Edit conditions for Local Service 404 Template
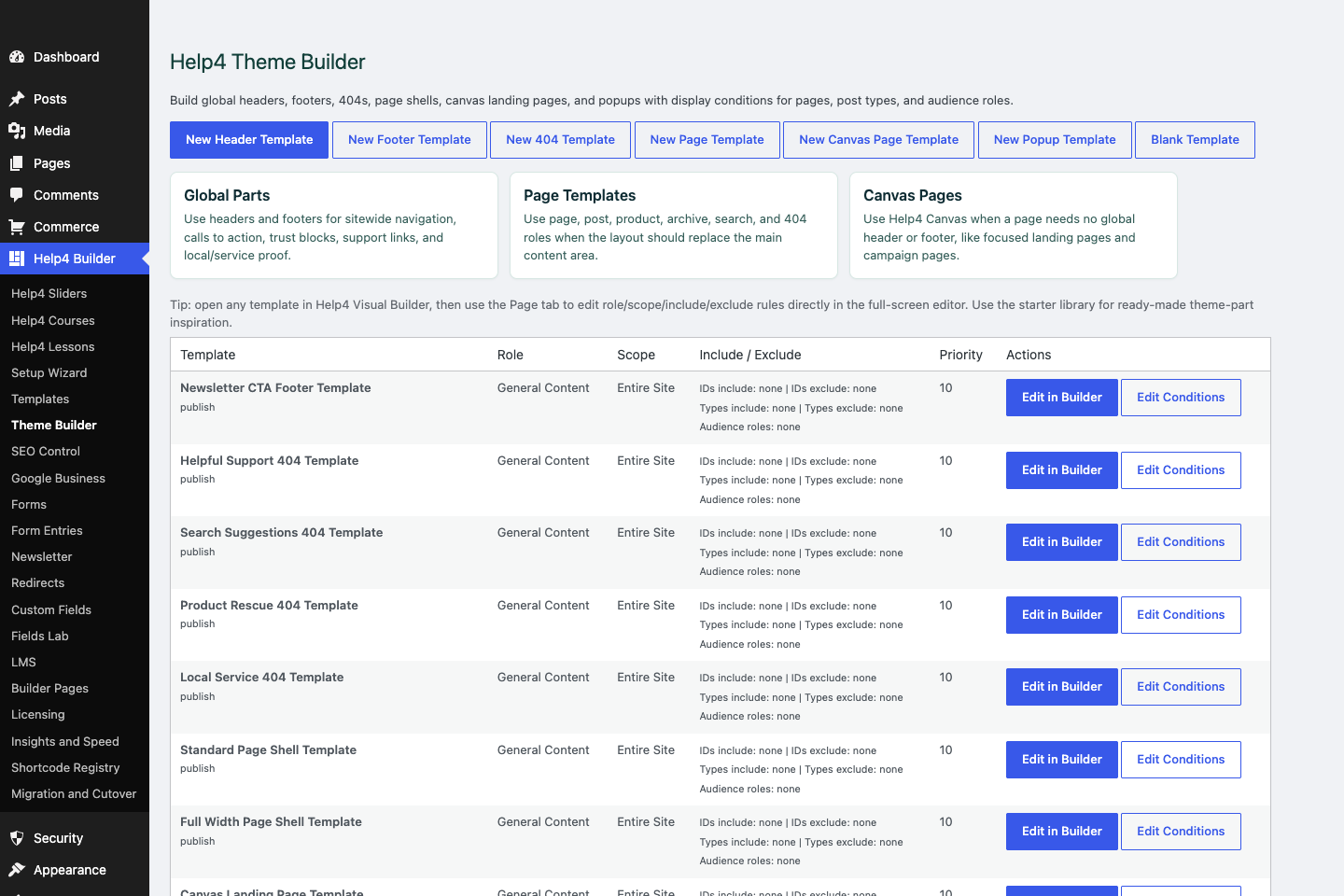The height and width of the screenshot is (896, 1344). [1181, 687]
